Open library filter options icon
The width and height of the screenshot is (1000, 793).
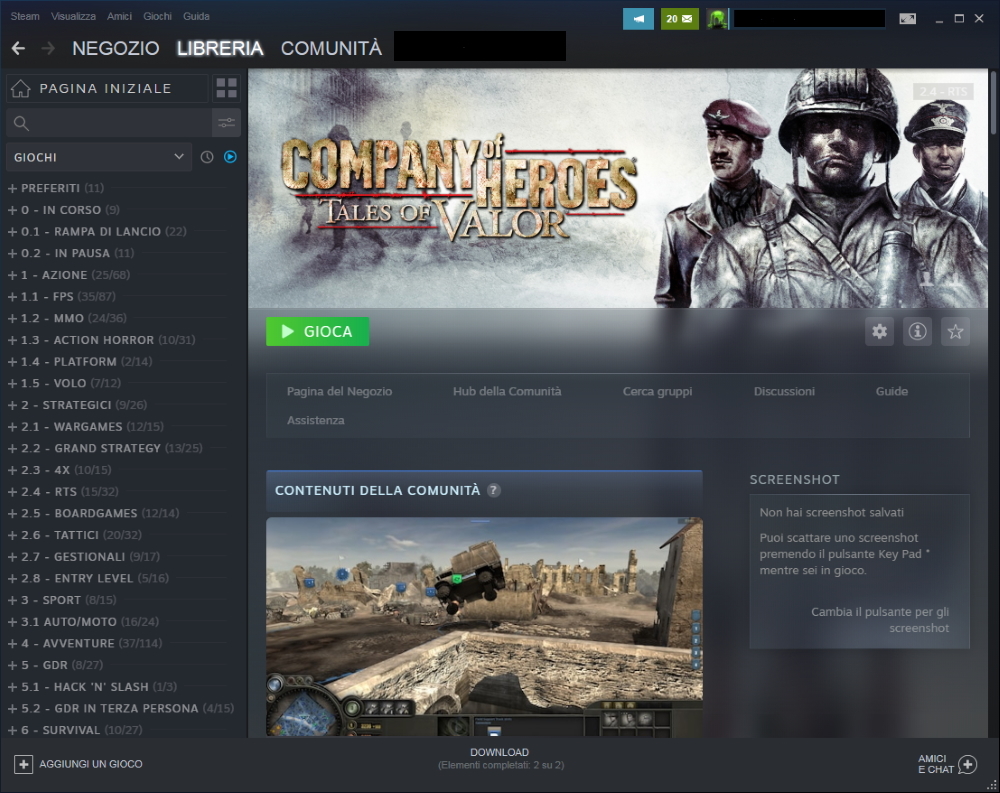pos(227,122)
